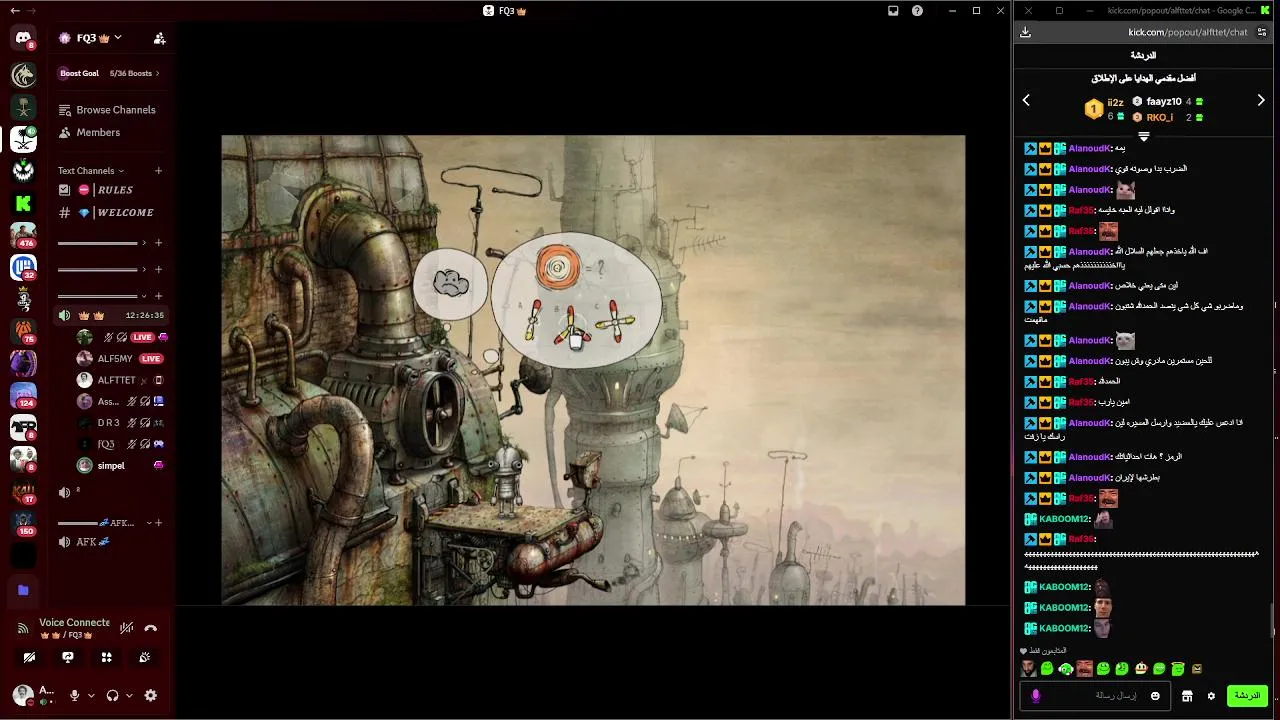Open the WELCOME text channel
This screenshot has height=720, width=1280.
coord(110,213)
